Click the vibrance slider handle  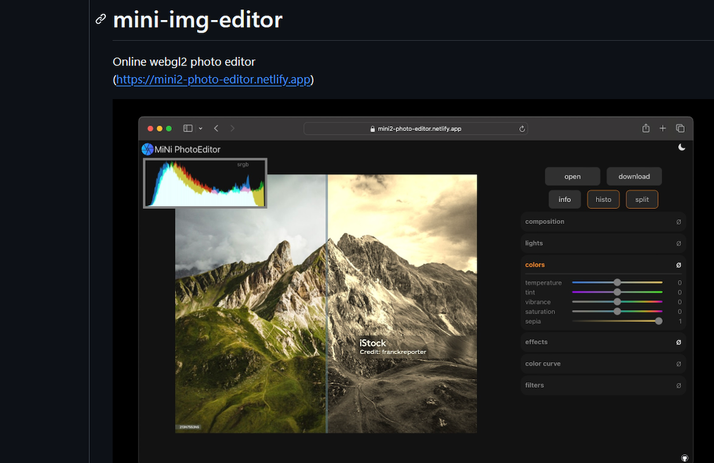tap(617, 301)
